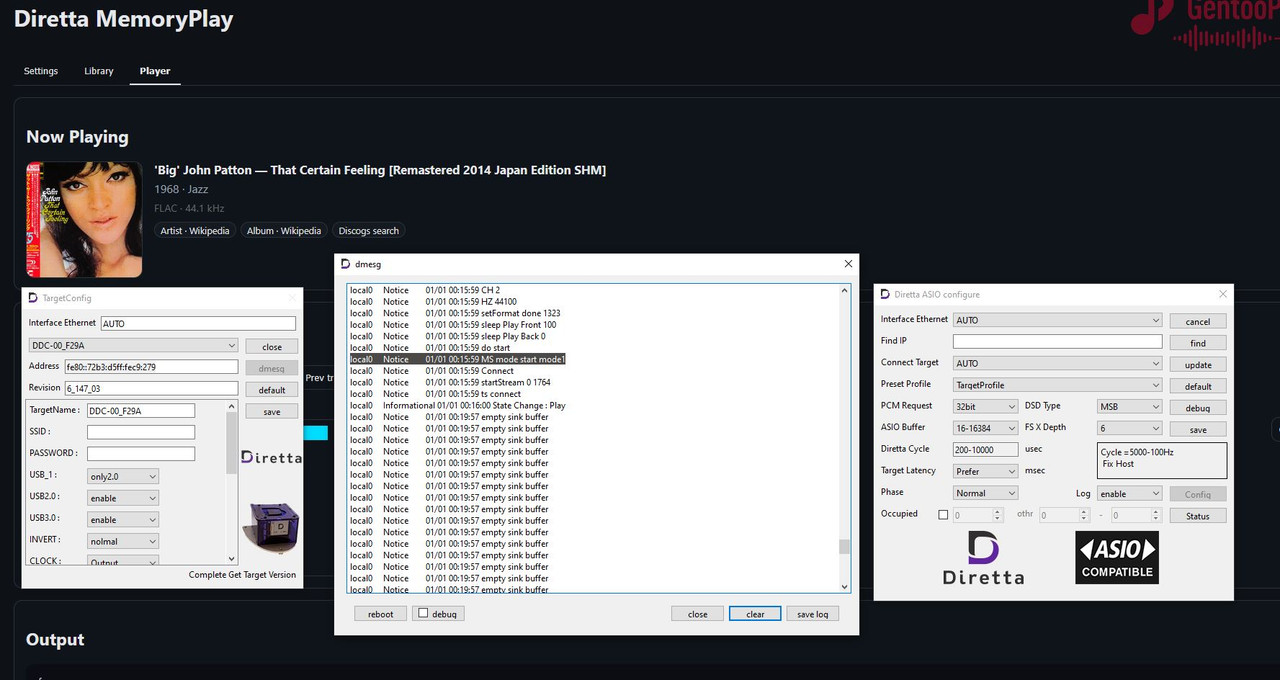Click debug button in ASIO configure
1280x680 pixels.
pyautogui.click(x=1198, y=408)
